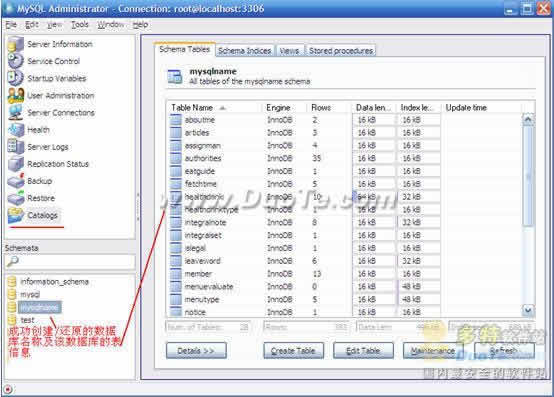
Task: Open the User Administration icon
Action: click(x=16, y=95)
